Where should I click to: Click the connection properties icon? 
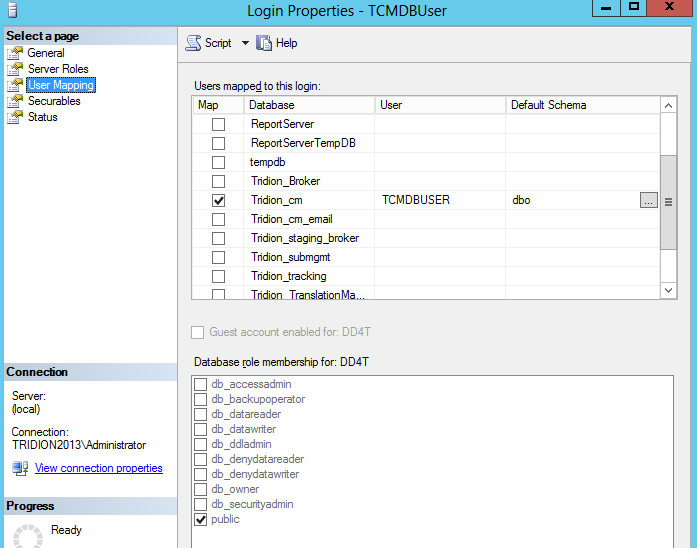(x=20, y=468)
